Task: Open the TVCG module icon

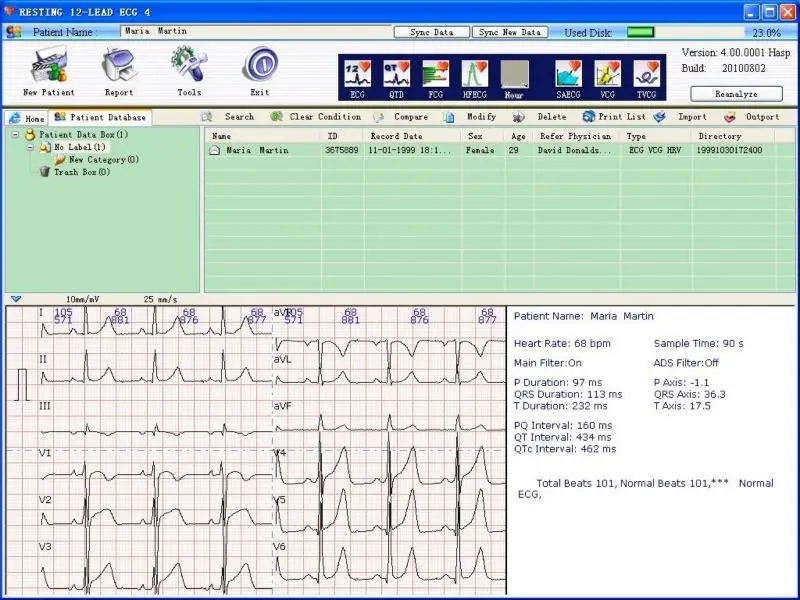Action: pos(647,75)
